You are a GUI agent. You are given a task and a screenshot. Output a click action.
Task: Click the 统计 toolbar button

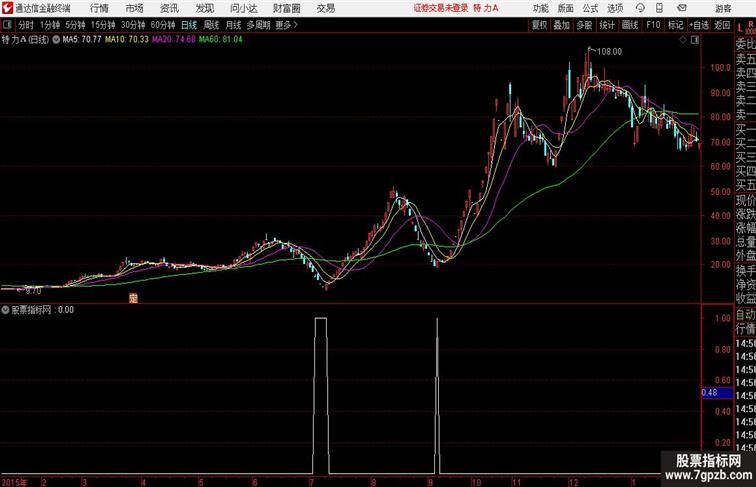pyautogui.click(x=607, y=25)
